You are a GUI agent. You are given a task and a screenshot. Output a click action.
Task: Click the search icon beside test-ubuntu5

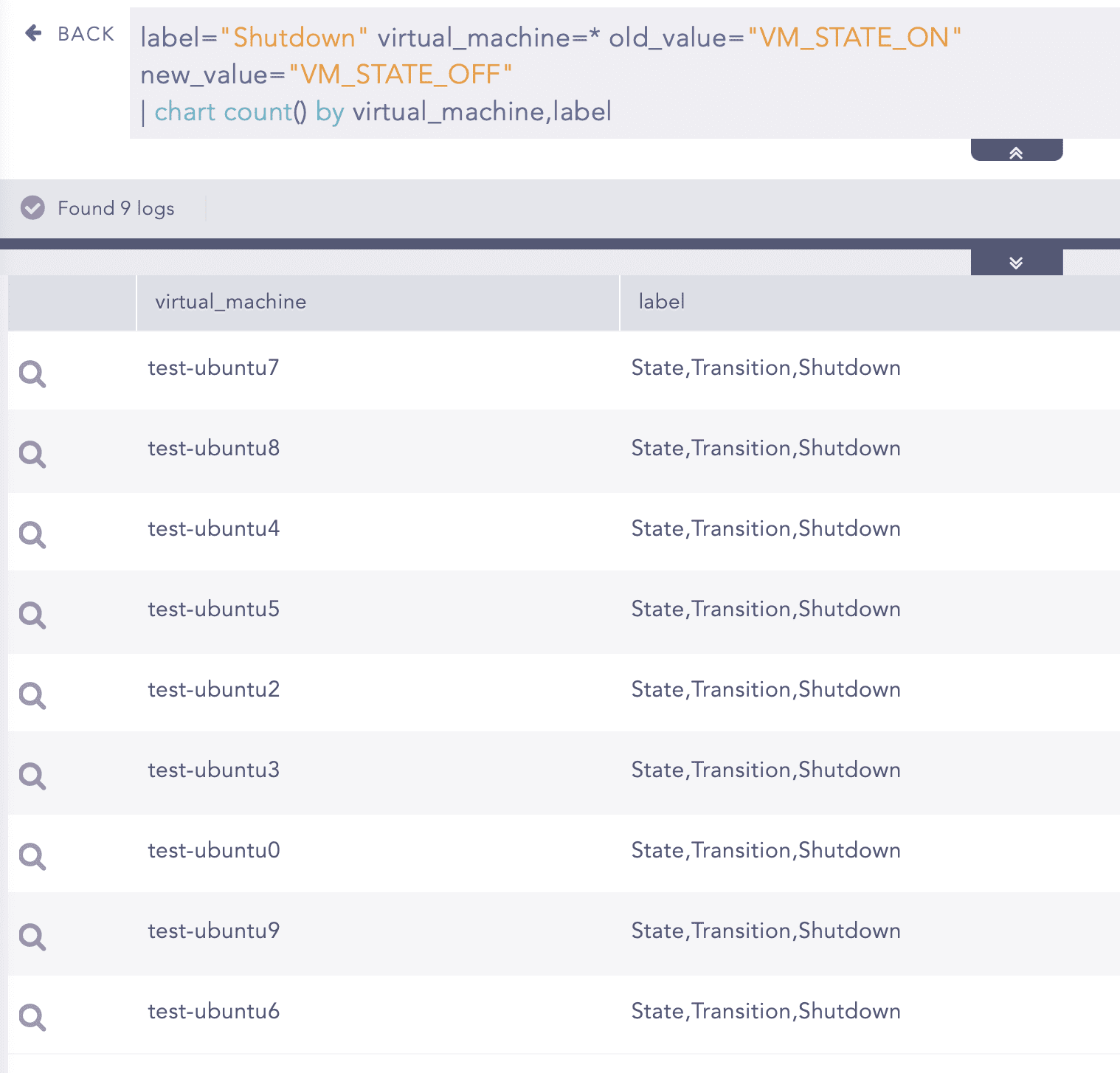coord(32,615)
